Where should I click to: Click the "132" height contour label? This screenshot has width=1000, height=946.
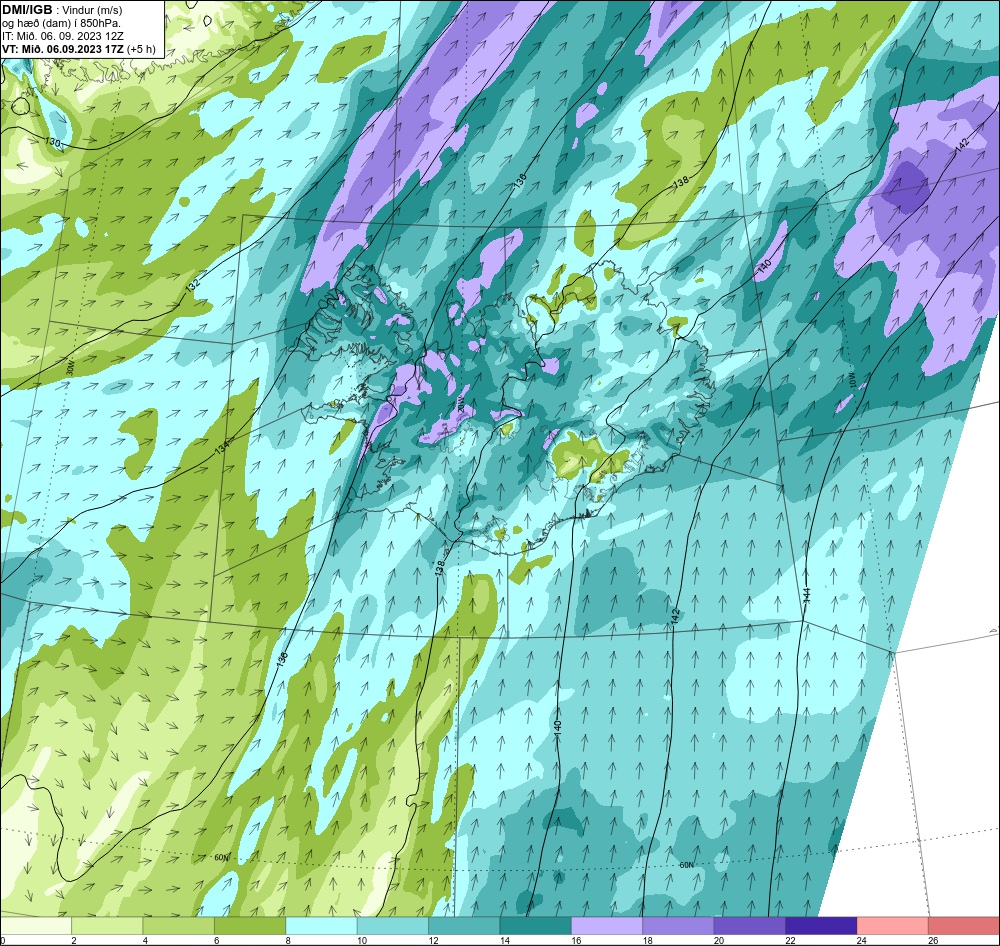pos(193,285)
